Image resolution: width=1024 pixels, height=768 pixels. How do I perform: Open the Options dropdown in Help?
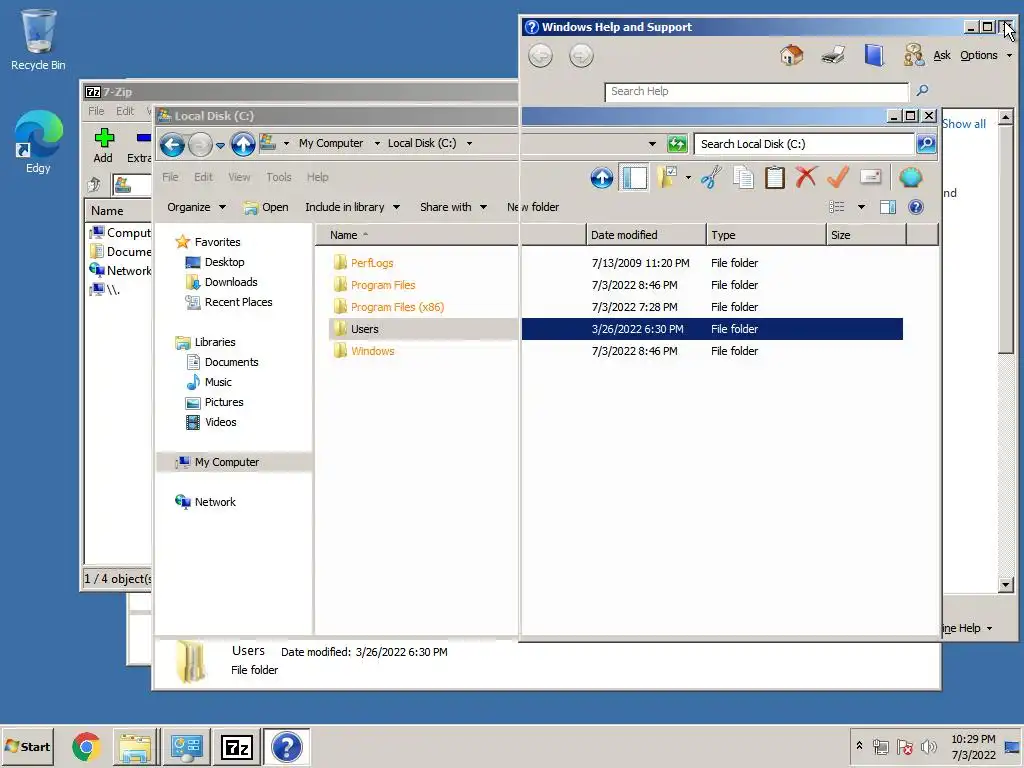(986, 56)
